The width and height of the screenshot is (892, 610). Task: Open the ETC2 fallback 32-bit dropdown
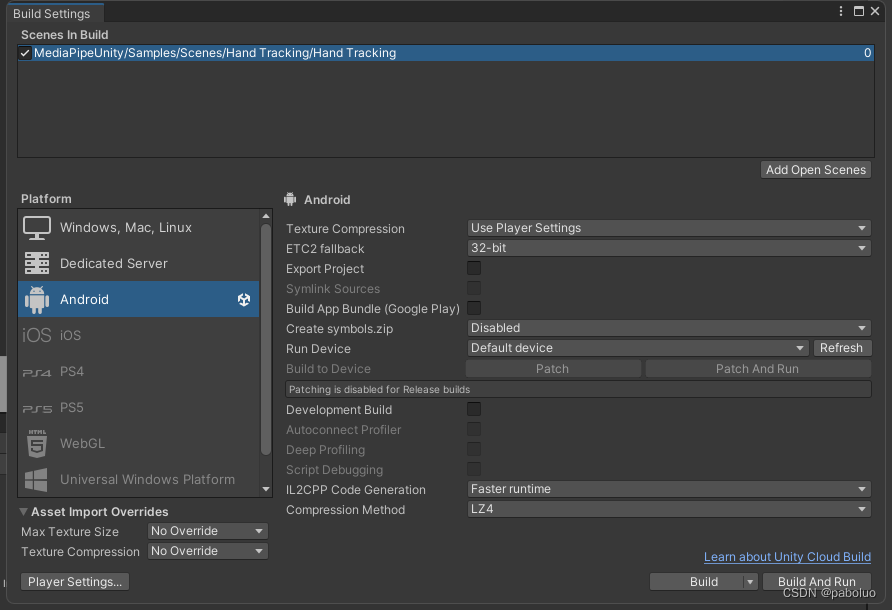[x=669, y=248]
